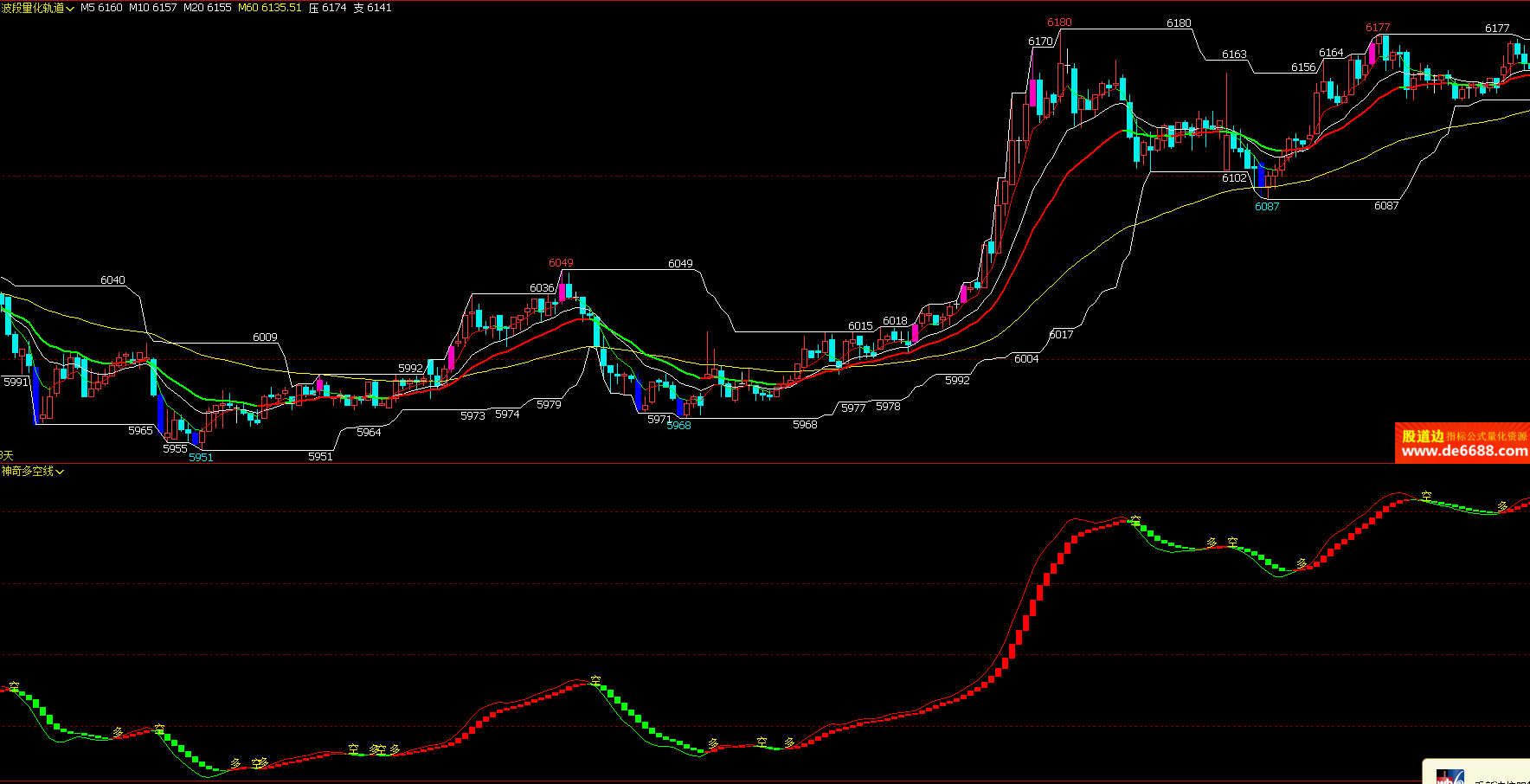Select the yellow M60 6135.51 label
1530x784 pixels.
point(269,8)
